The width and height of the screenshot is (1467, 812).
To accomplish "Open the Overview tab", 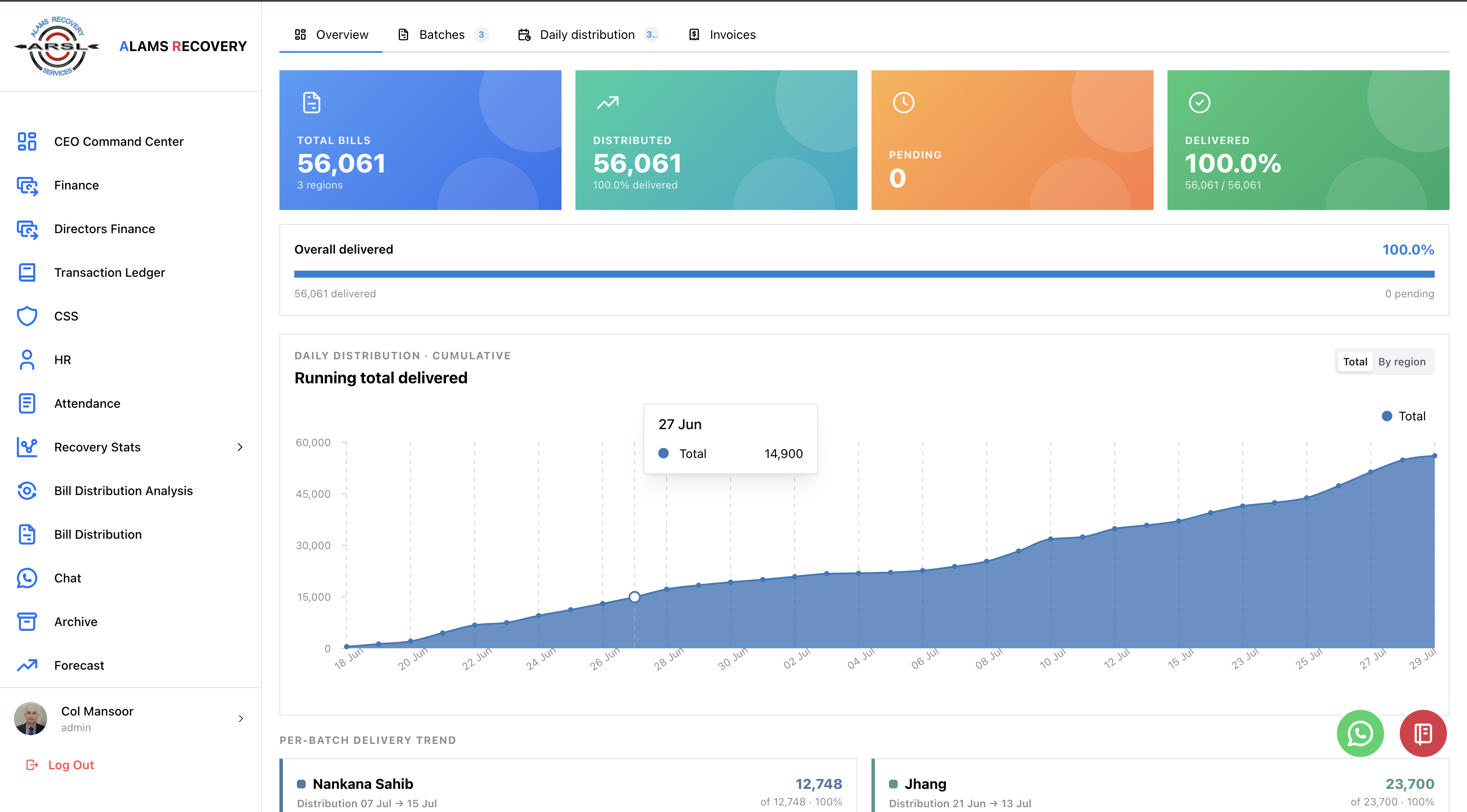I will coord(331,35).
